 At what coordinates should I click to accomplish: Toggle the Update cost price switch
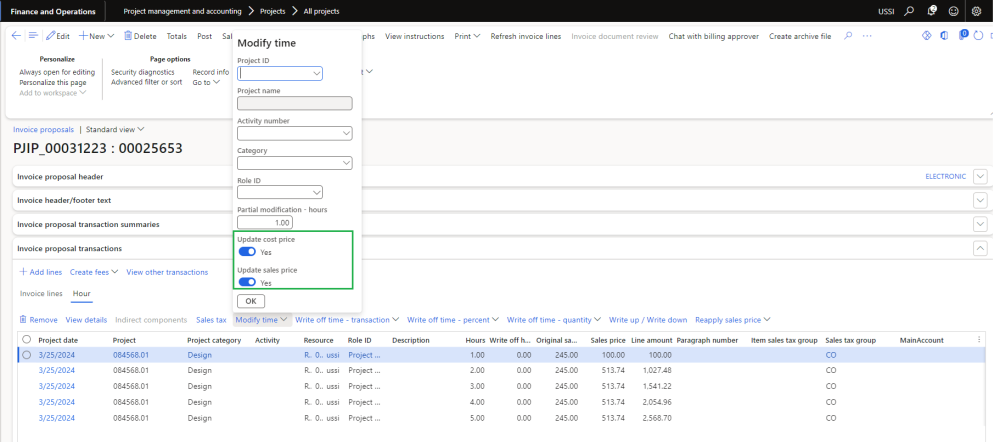(x=247, y=252)
